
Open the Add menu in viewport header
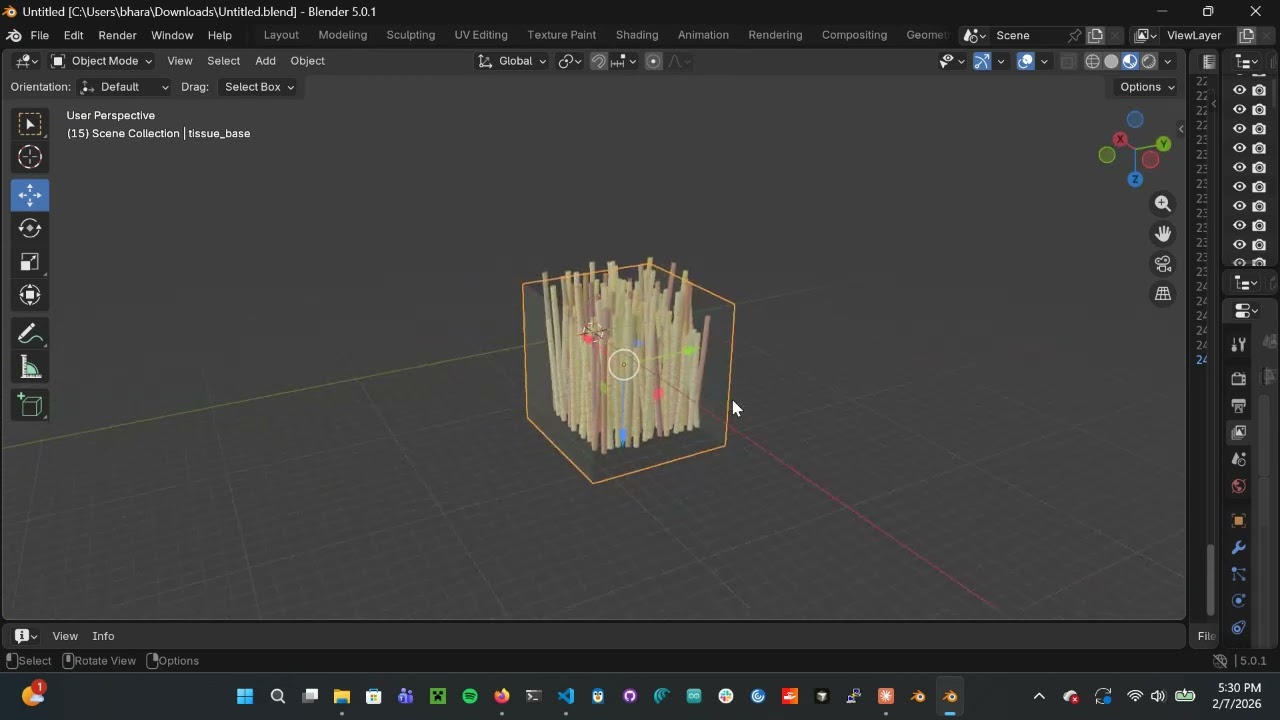pyautogui.click(x=265, y=61)
